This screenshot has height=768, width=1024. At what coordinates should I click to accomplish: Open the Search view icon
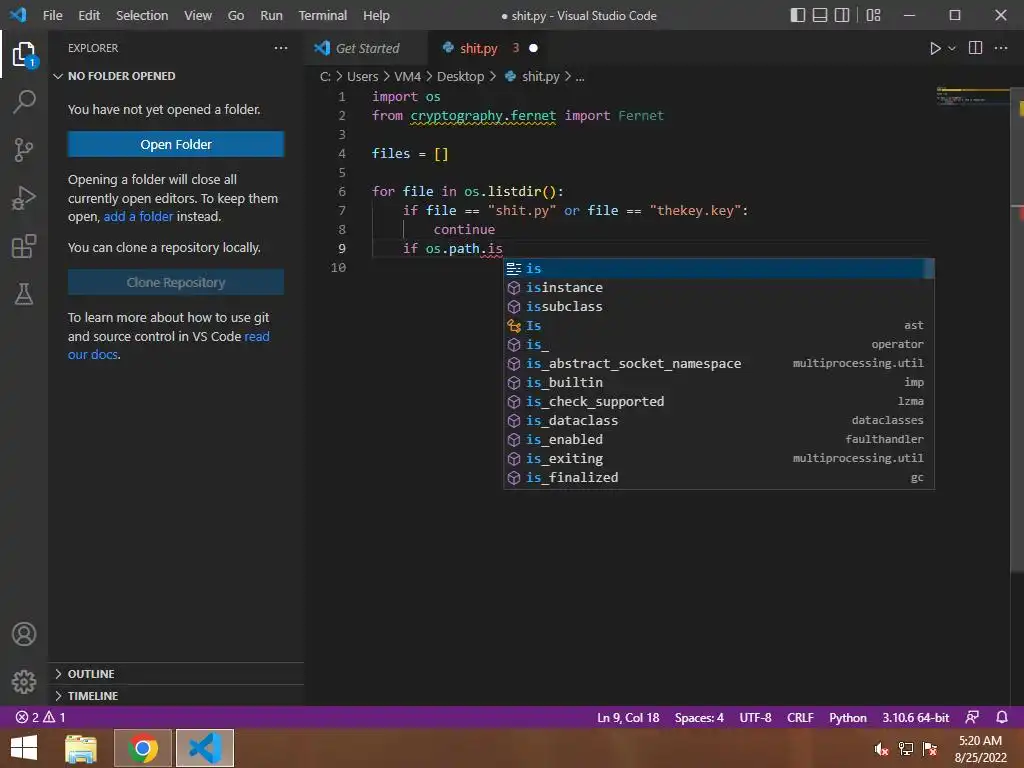click(x=24, y=102)
